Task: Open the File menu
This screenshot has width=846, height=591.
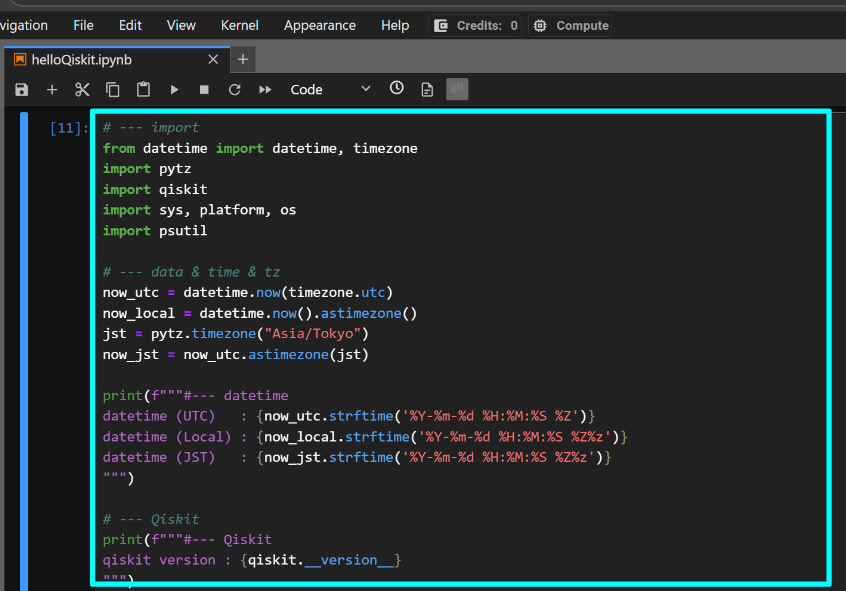Action: click(x=84, y=25)
